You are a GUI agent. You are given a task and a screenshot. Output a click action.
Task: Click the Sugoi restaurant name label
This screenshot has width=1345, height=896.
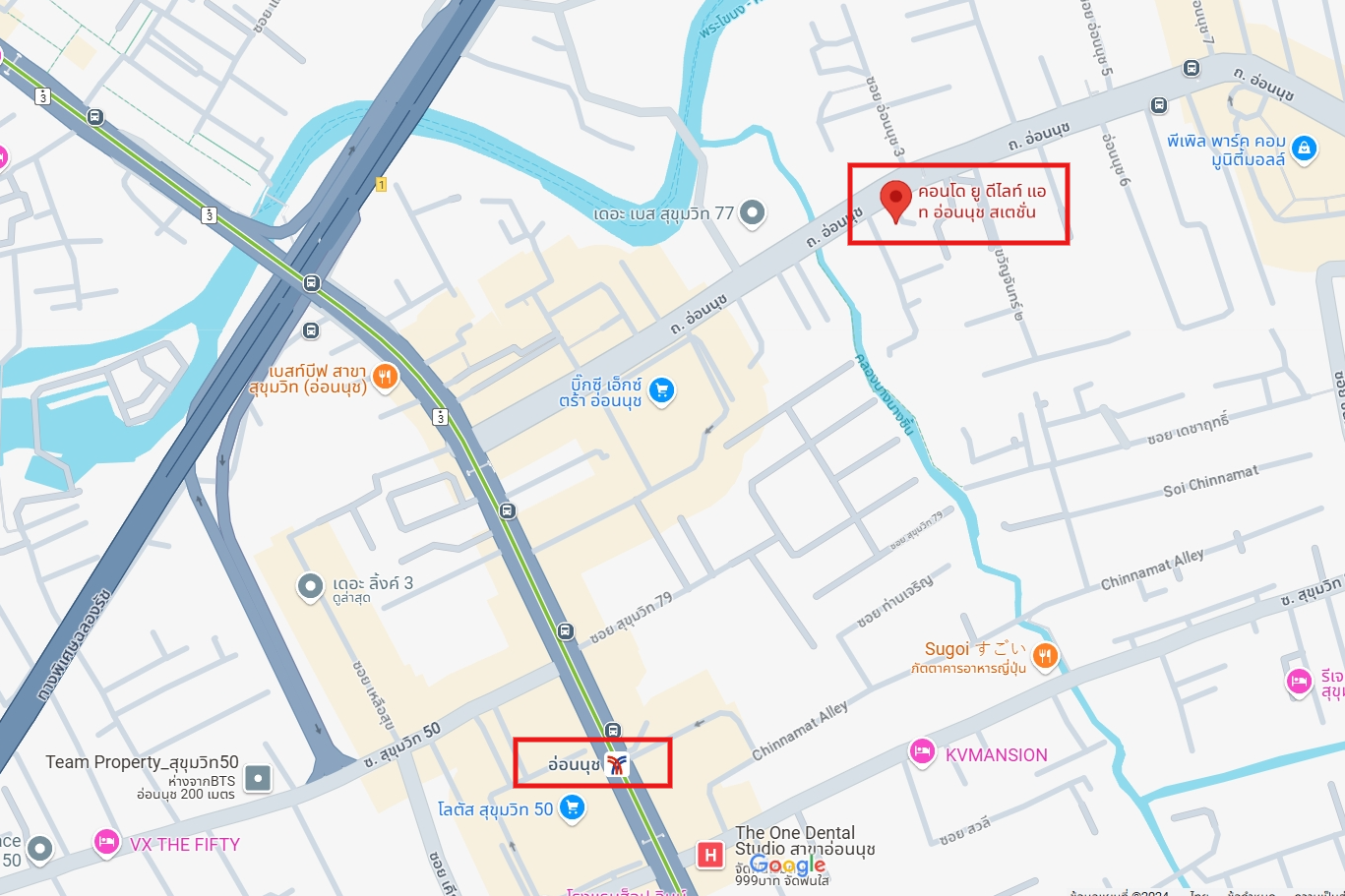tap(975, 649)
